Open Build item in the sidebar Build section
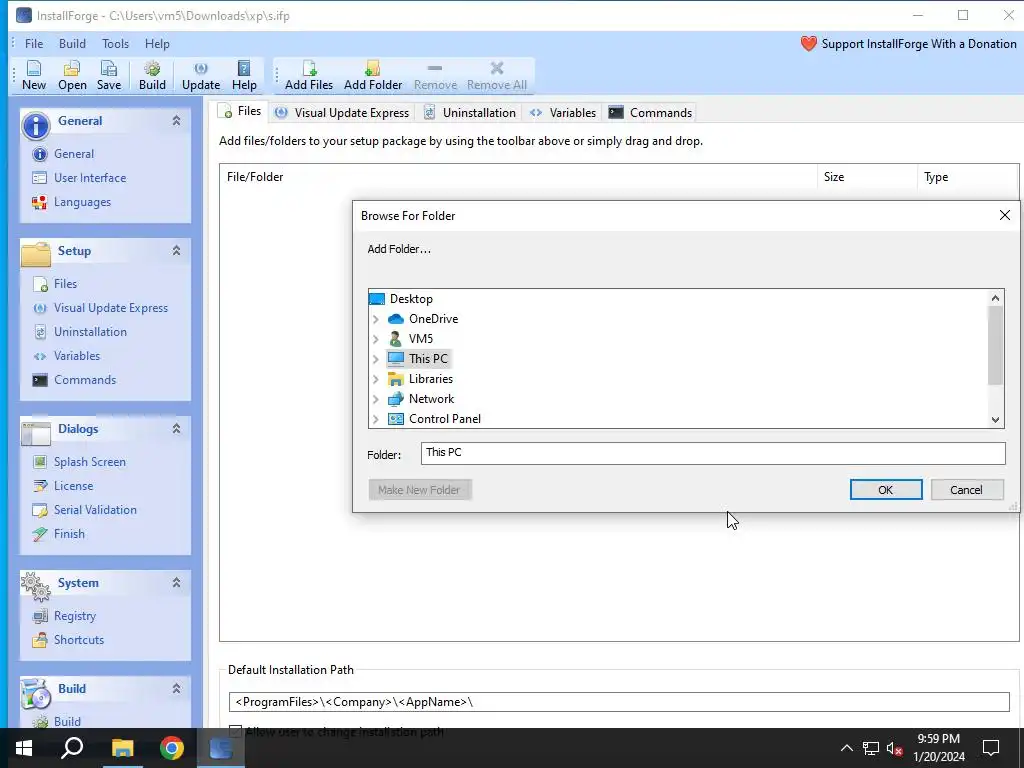The image size is (1024, 768). (x=57, y=721)
